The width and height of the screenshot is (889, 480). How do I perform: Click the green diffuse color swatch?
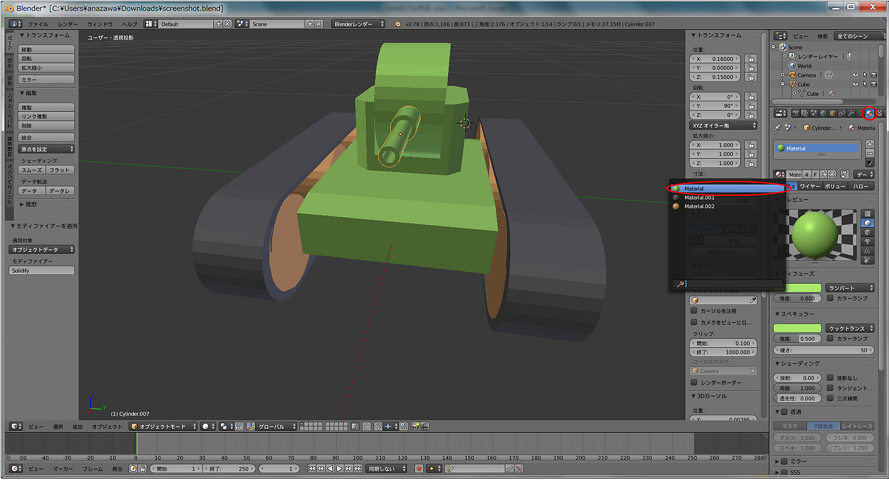[x=805, y=288]
